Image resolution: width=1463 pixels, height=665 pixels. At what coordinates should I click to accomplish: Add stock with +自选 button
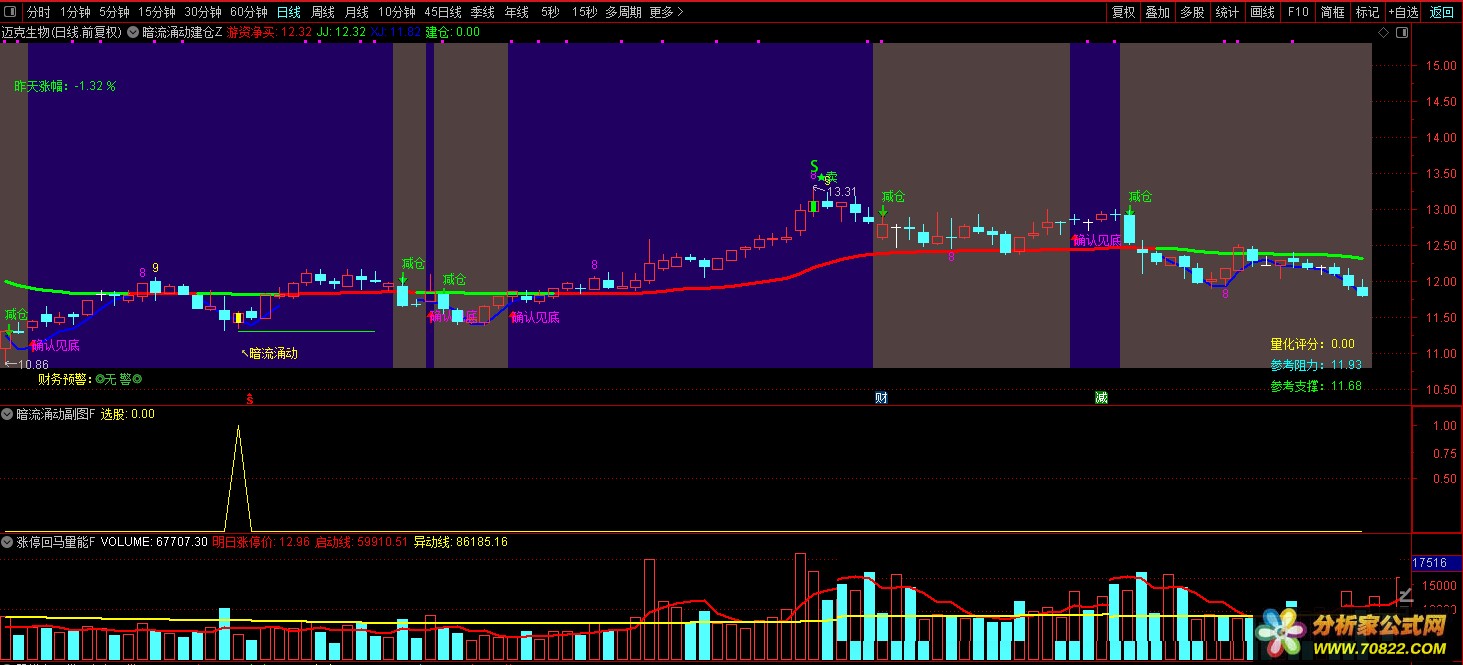coord(1403,12)
